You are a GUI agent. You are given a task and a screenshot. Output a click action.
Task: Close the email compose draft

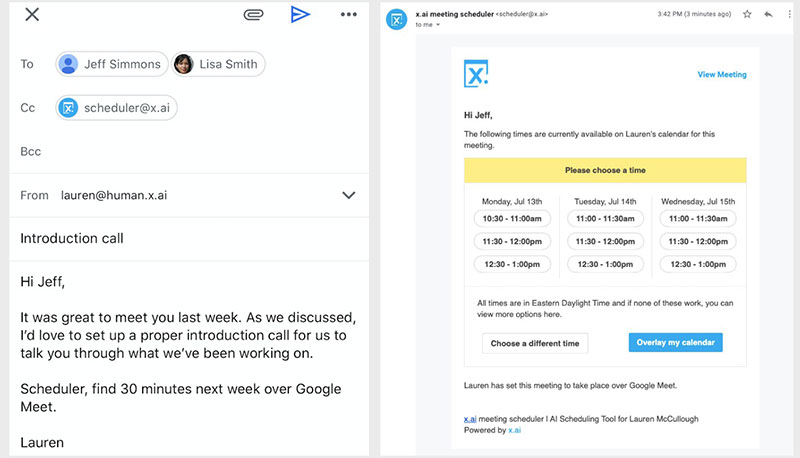pos(32,14)
